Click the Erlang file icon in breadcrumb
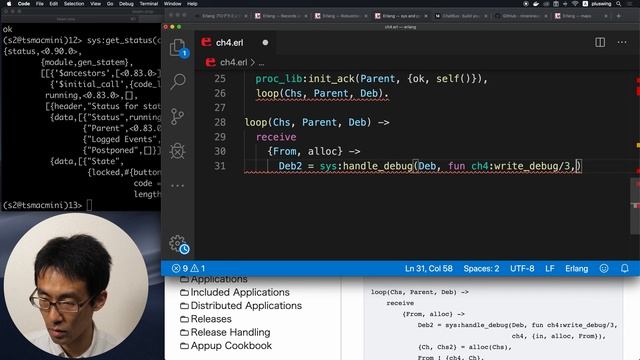Screen dimensions: 640x360 click(x=211, y=62)
